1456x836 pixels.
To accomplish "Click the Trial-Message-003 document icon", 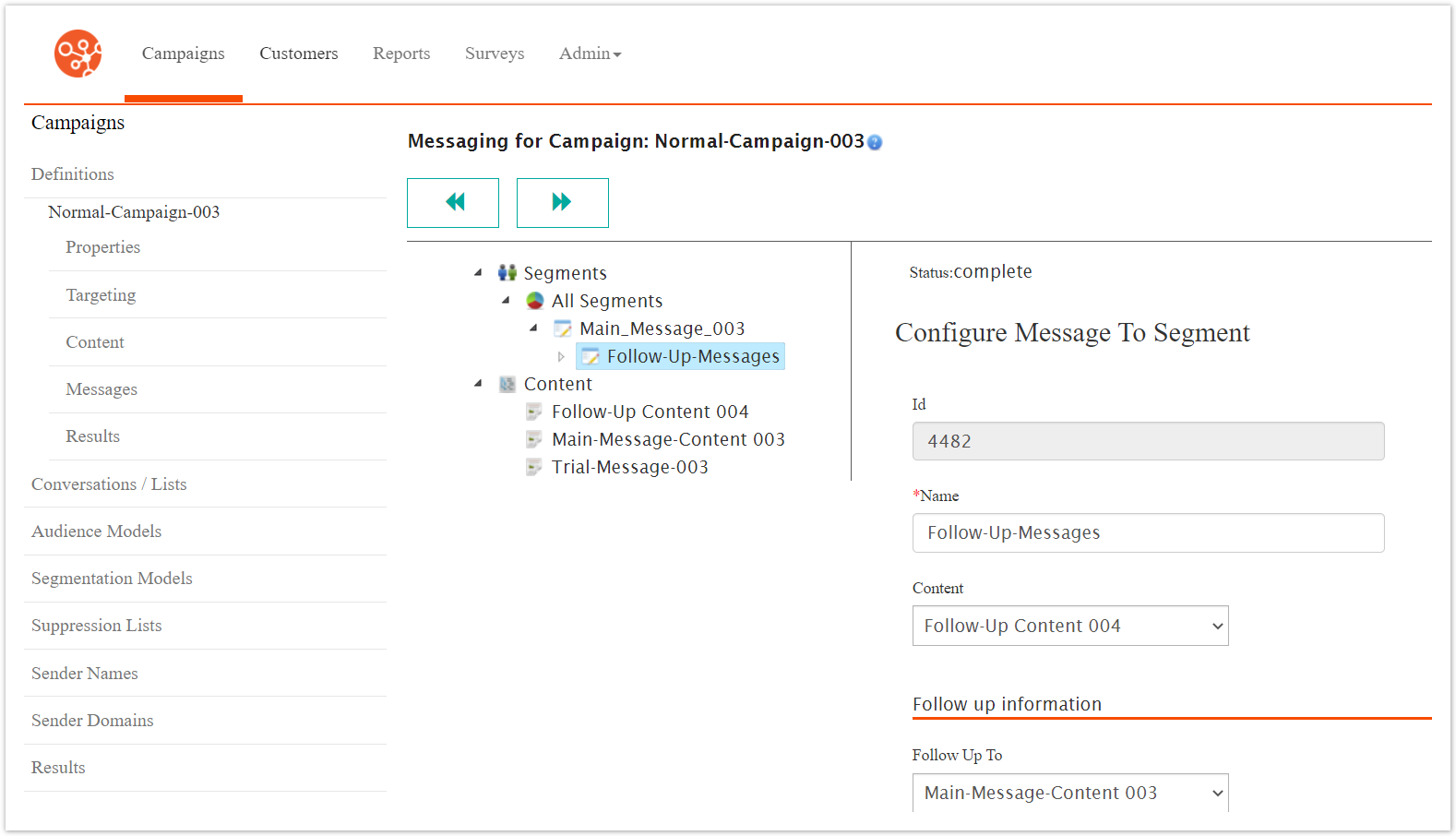I will click(534, 467).
